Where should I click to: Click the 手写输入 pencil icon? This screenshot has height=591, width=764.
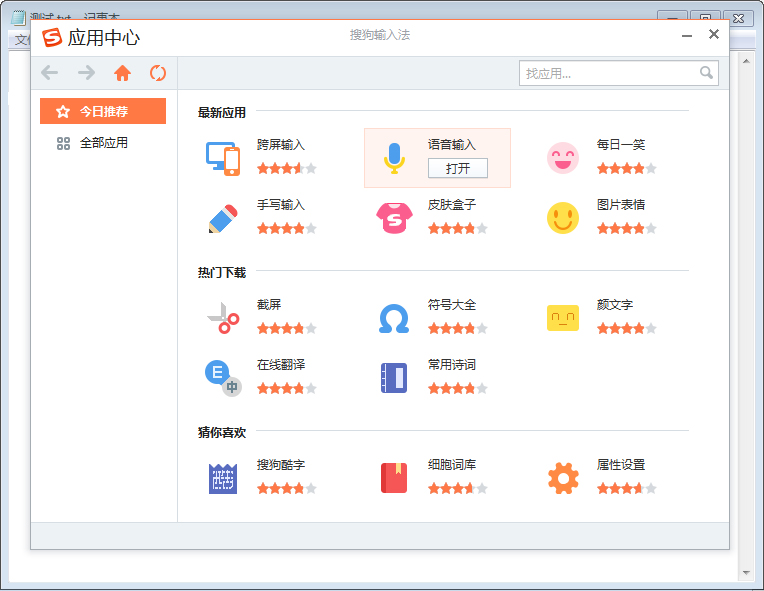(222, 218)
